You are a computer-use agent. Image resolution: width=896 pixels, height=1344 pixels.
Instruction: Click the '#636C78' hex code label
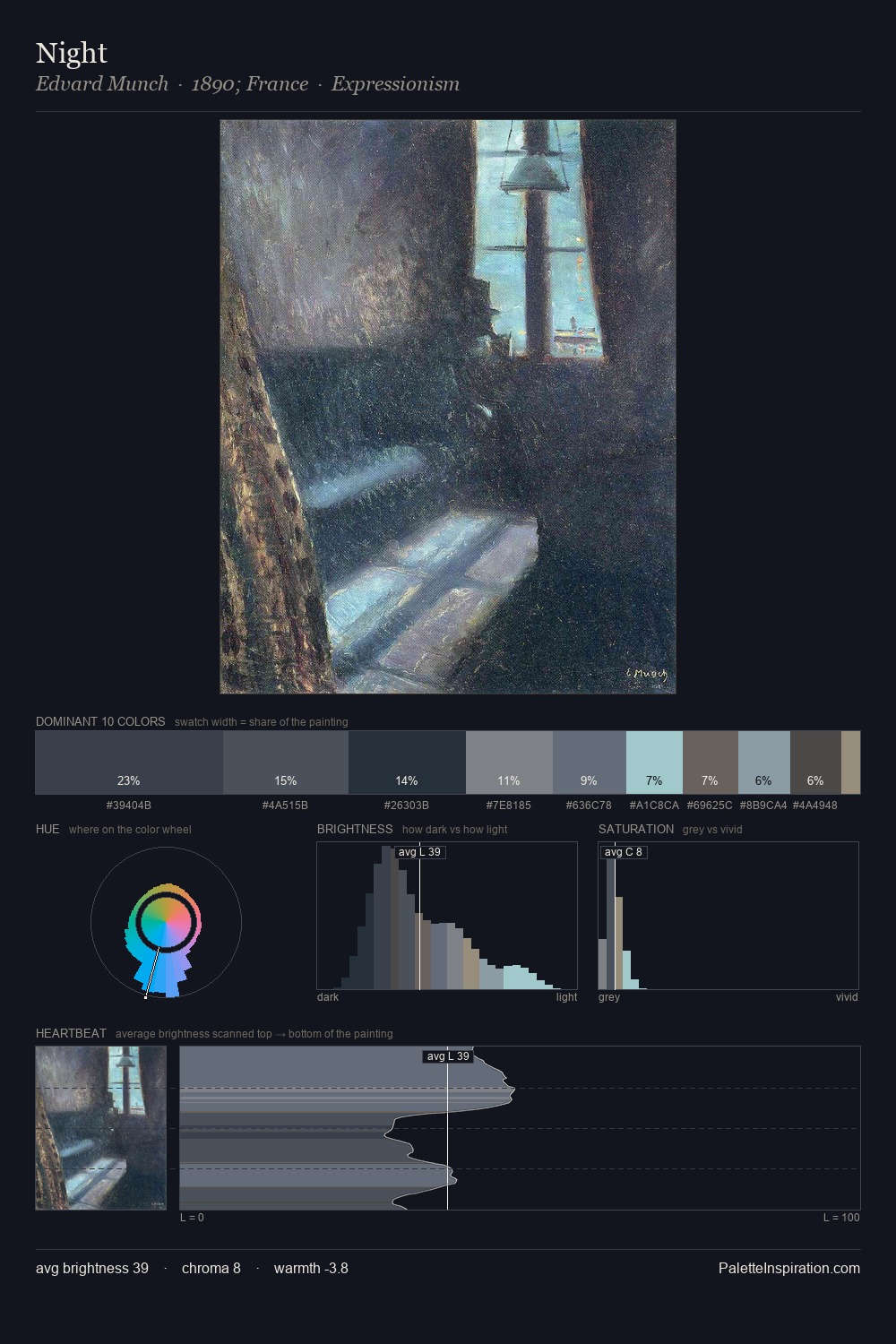coord(589,806)
